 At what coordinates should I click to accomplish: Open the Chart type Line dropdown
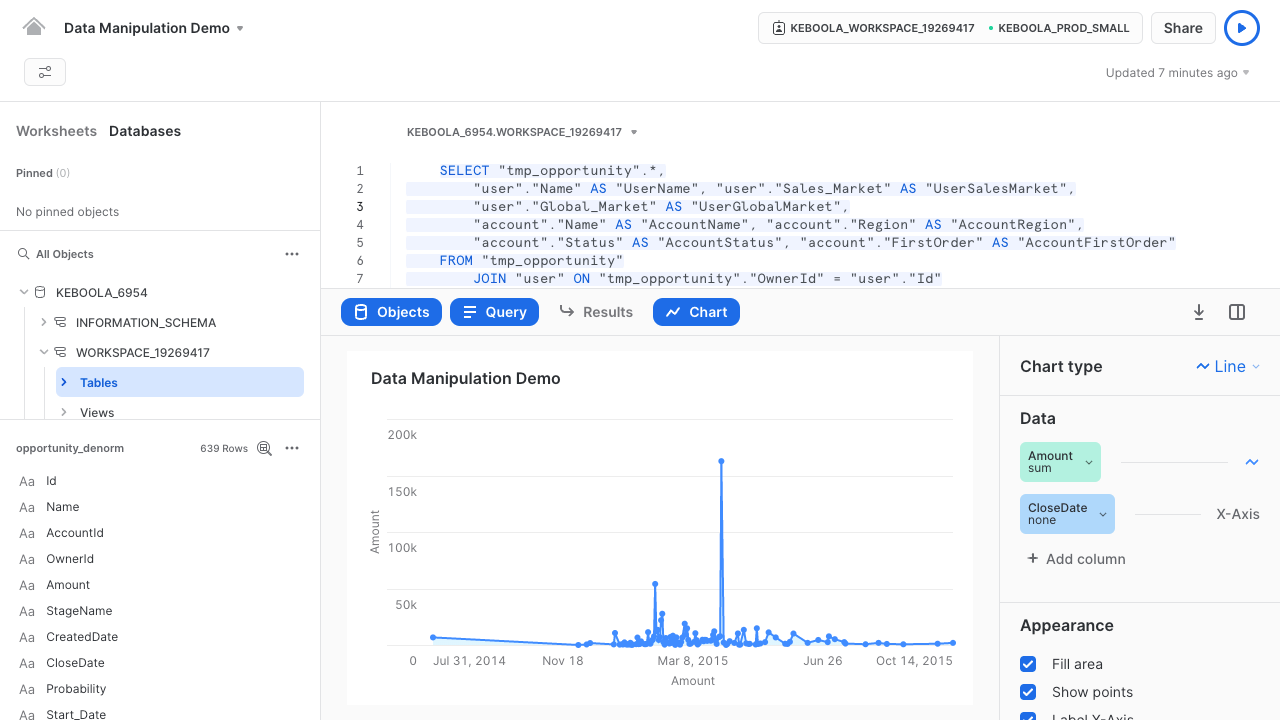click(1228, 366)
